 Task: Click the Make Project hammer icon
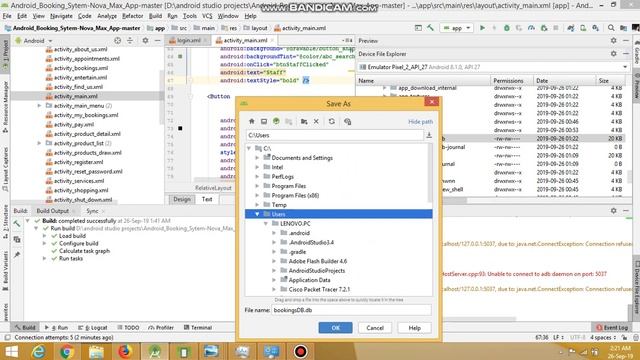(431, 28)
